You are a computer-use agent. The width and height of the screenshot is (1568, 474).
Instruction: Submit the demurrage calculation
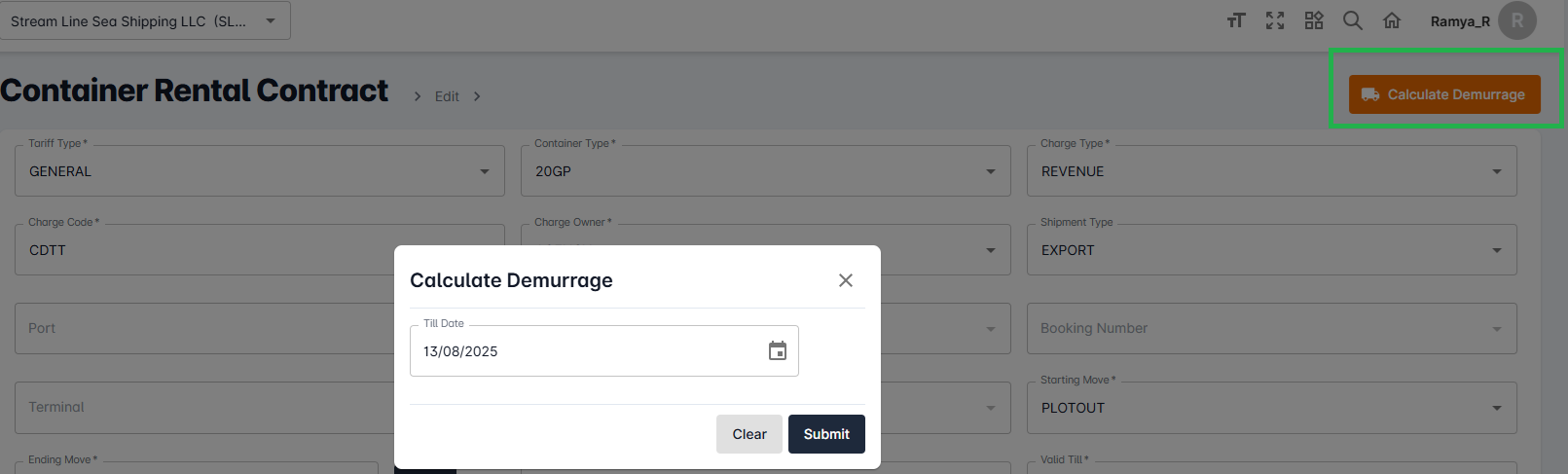[826, 434]
